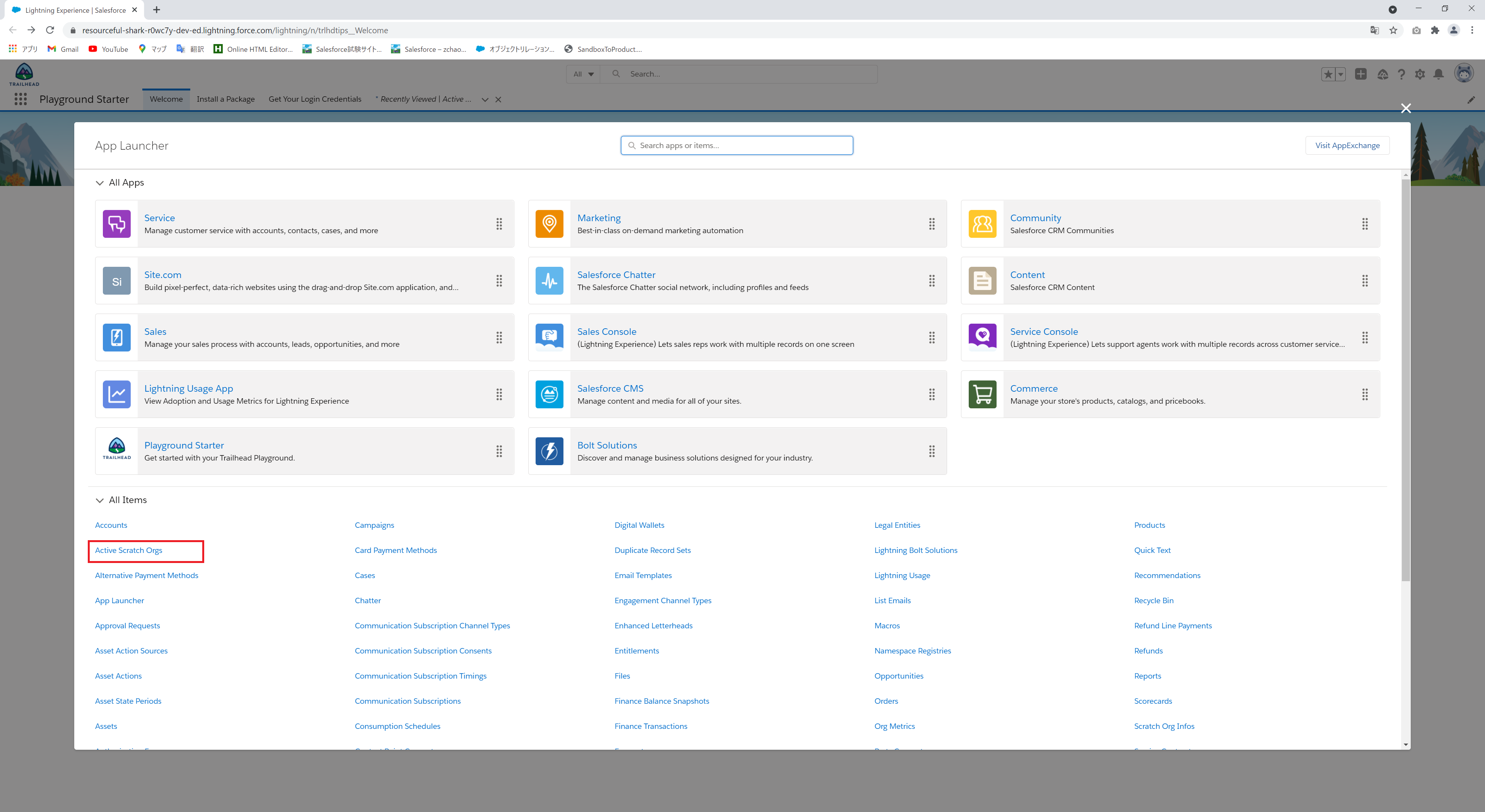The width and height of the screenshot is (1485, 812).
Task: Open the Salesforce Help question mark icon
Action: tap(1401, 74)
